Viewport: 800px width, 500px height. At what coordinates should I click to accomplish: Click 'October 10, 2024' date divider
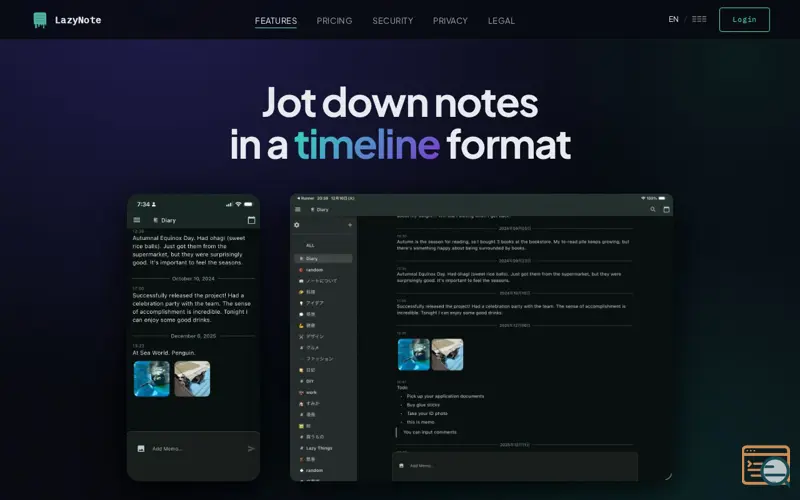[x=193, y=279]
